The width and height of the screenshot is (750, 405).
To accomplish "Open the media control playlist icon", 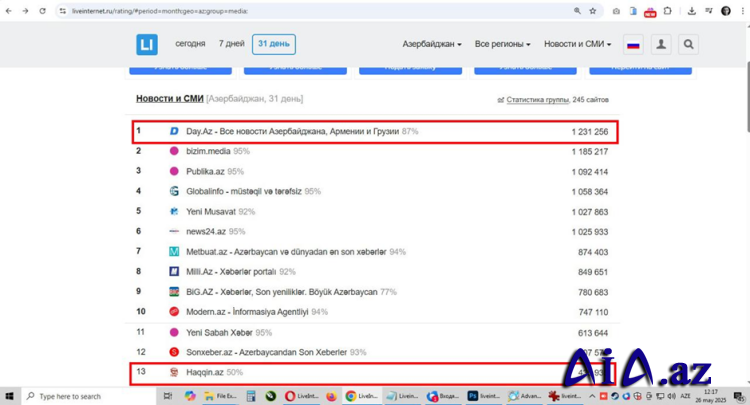I will point(709,11).
